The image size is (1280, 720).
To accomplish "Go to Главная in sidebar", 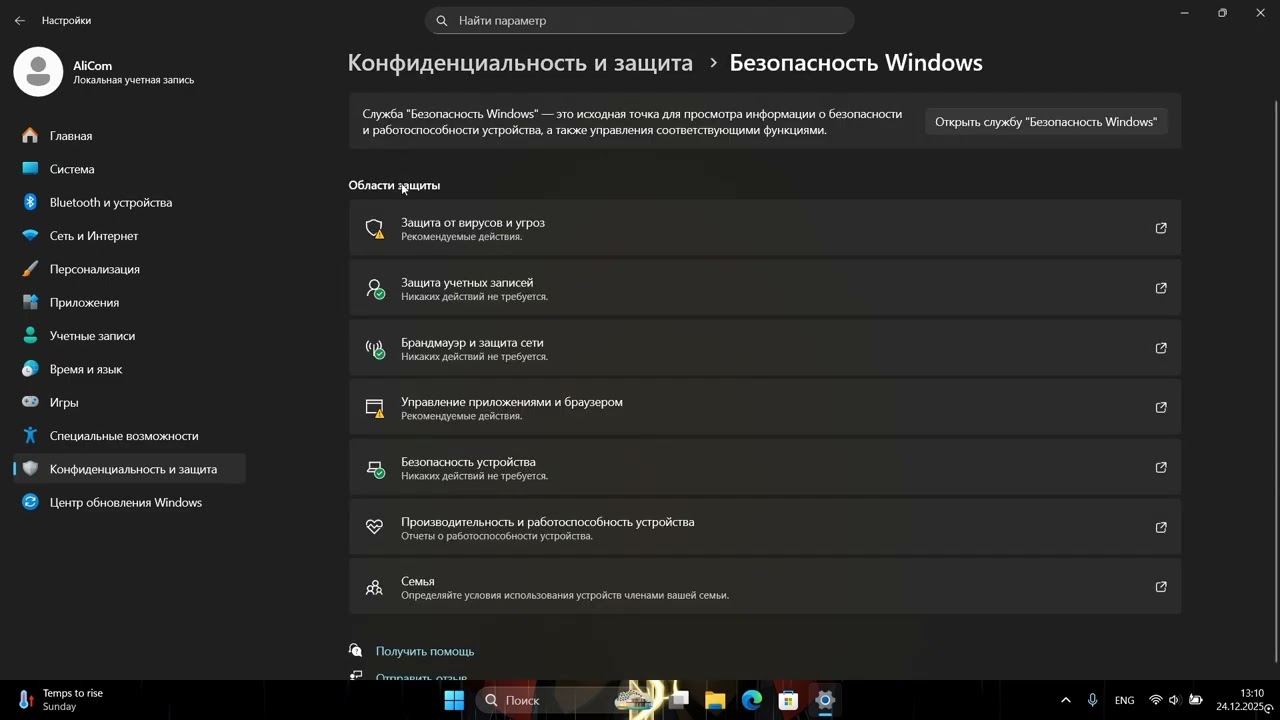I will point(129,135).
